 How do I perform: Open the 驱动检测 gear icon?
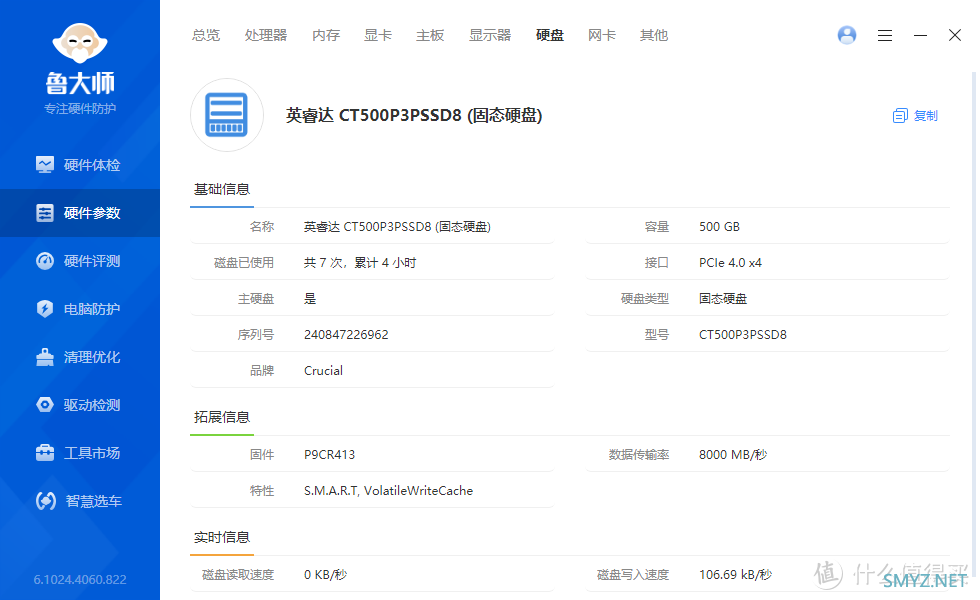[x=45, y=405]
